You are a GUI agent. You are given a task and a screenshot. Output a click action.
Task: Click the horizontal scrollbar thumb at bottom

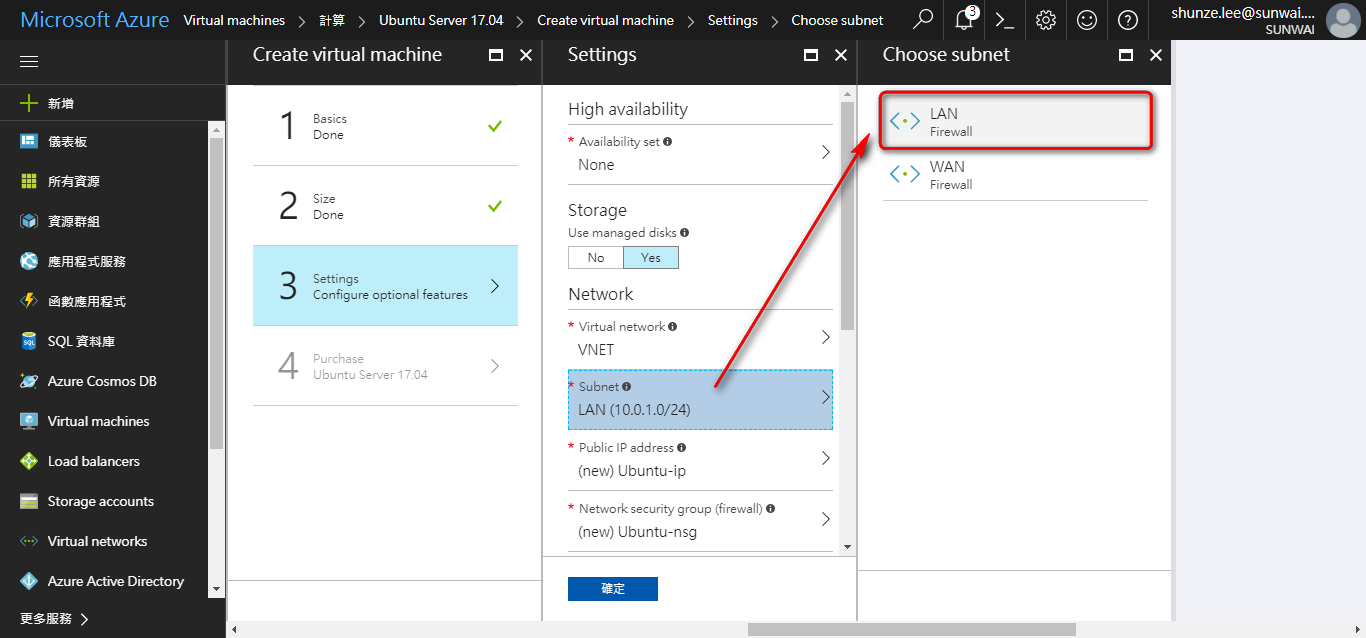911,630
